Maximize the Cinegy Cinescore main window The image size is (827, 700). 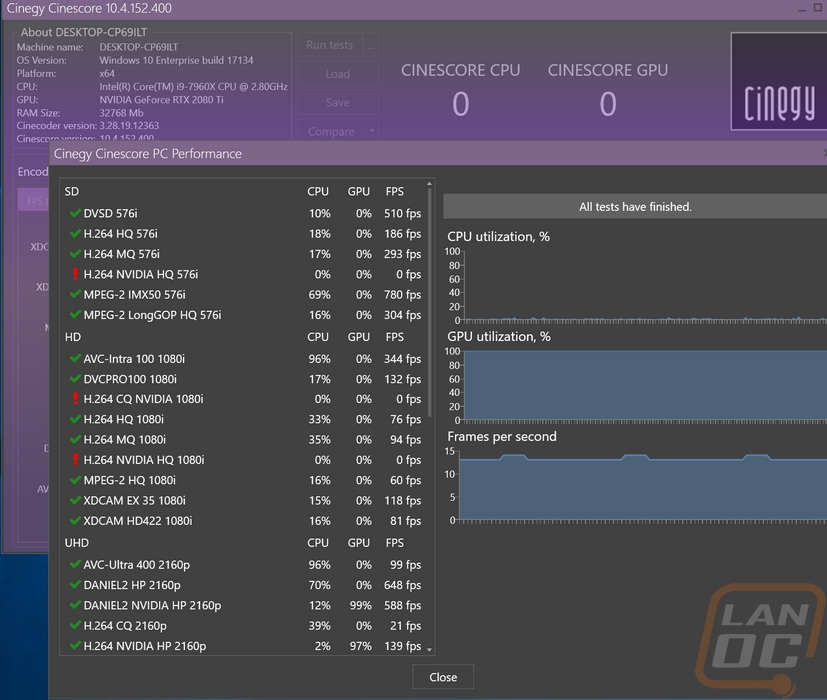818,8
